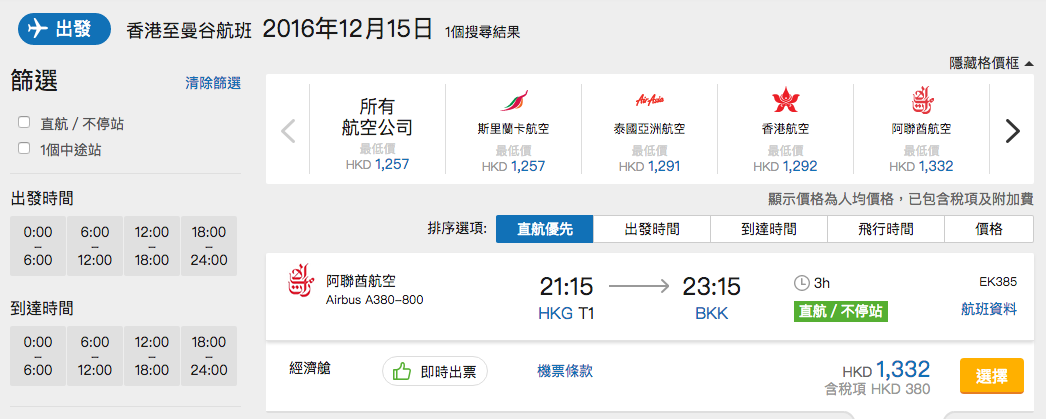This screenshot has height=419, width=1046.
Task: Enable the 直航 / 不停站 filter checkbox
Action: tap(24, 122)
